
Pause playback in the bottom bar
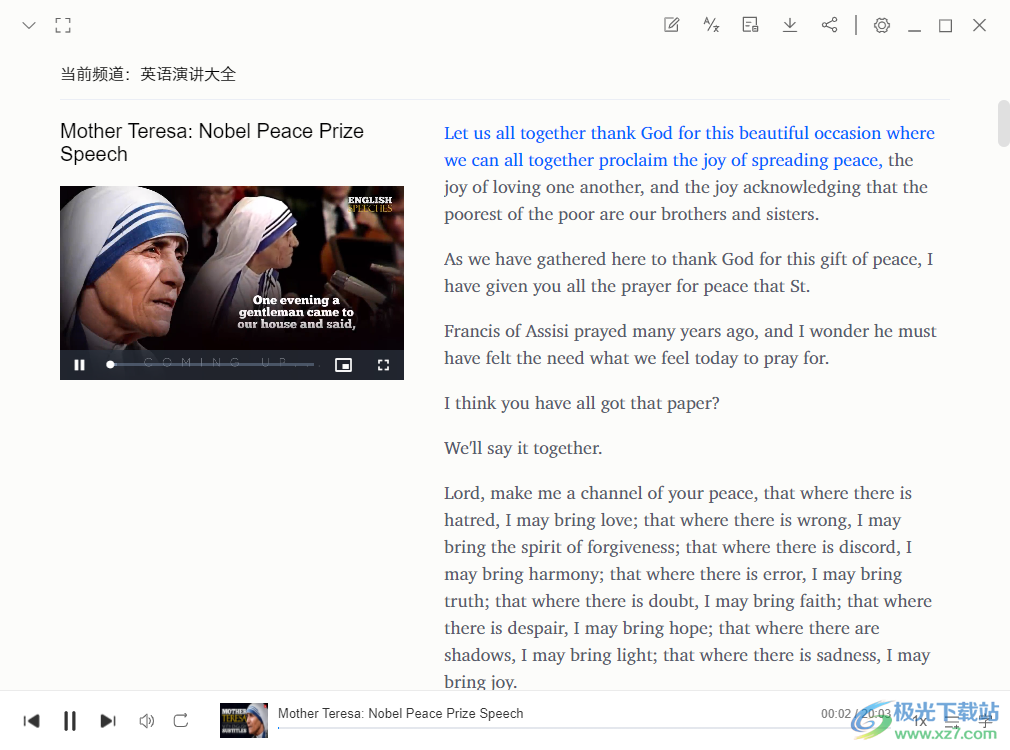pos(70,720)
